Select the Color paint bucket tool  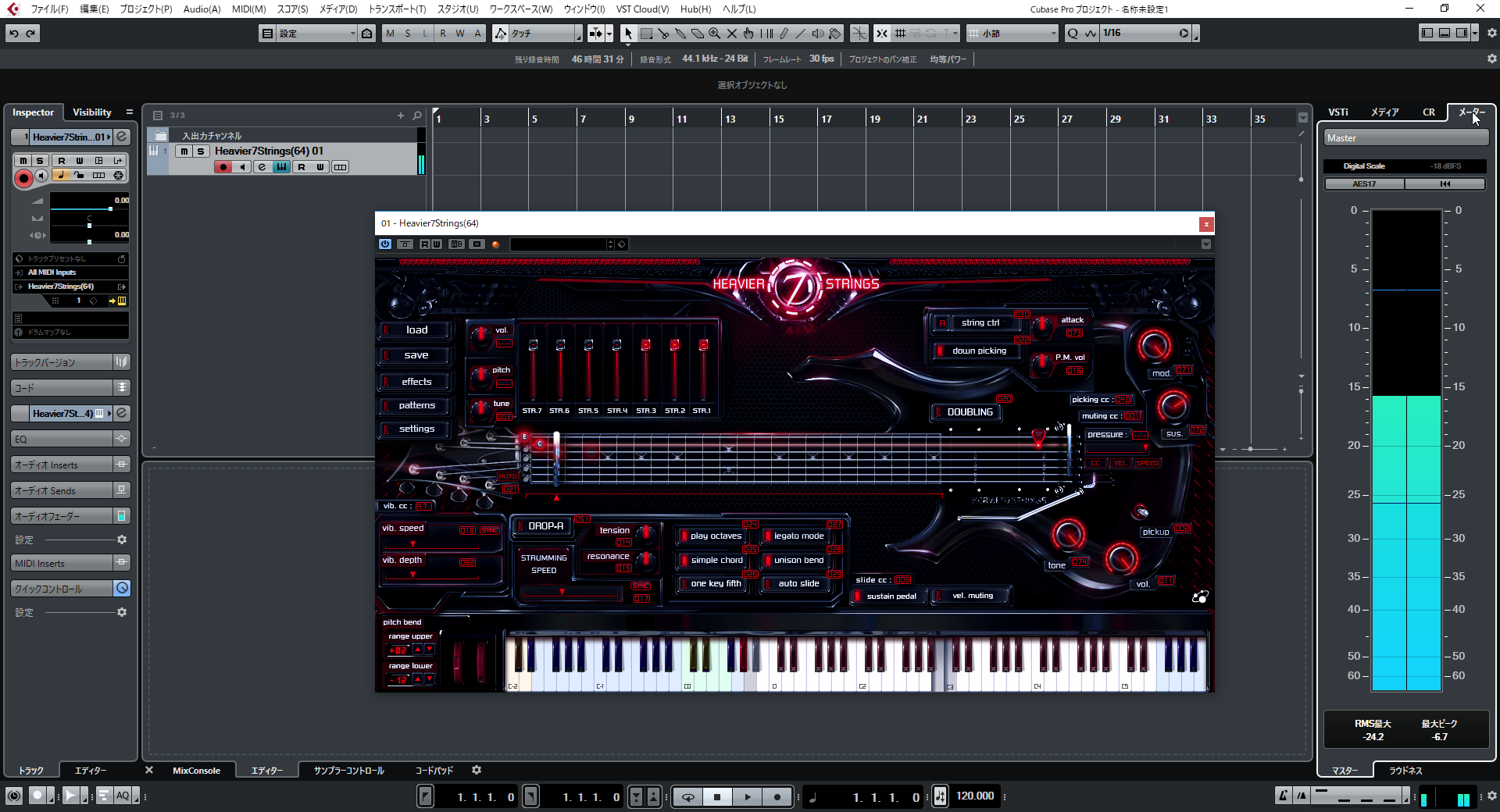pos(835,33)
